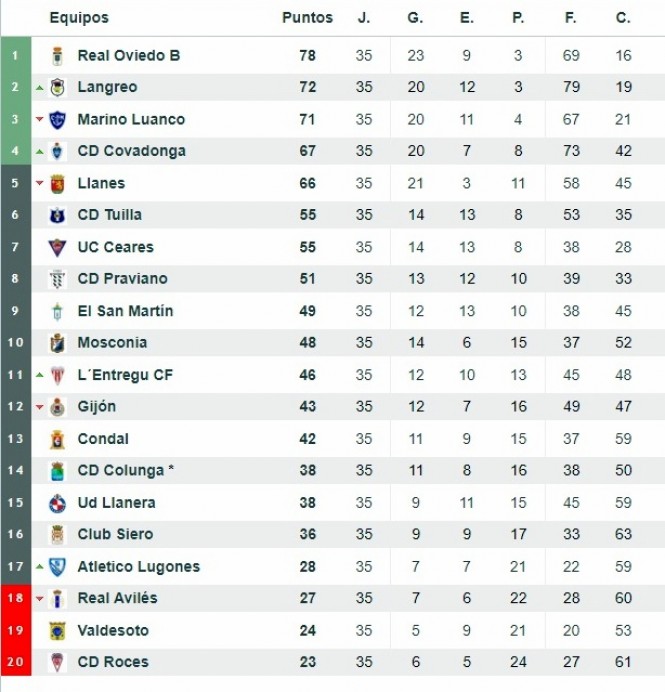Click the Real Oviedo B club crest

point(57,56)
